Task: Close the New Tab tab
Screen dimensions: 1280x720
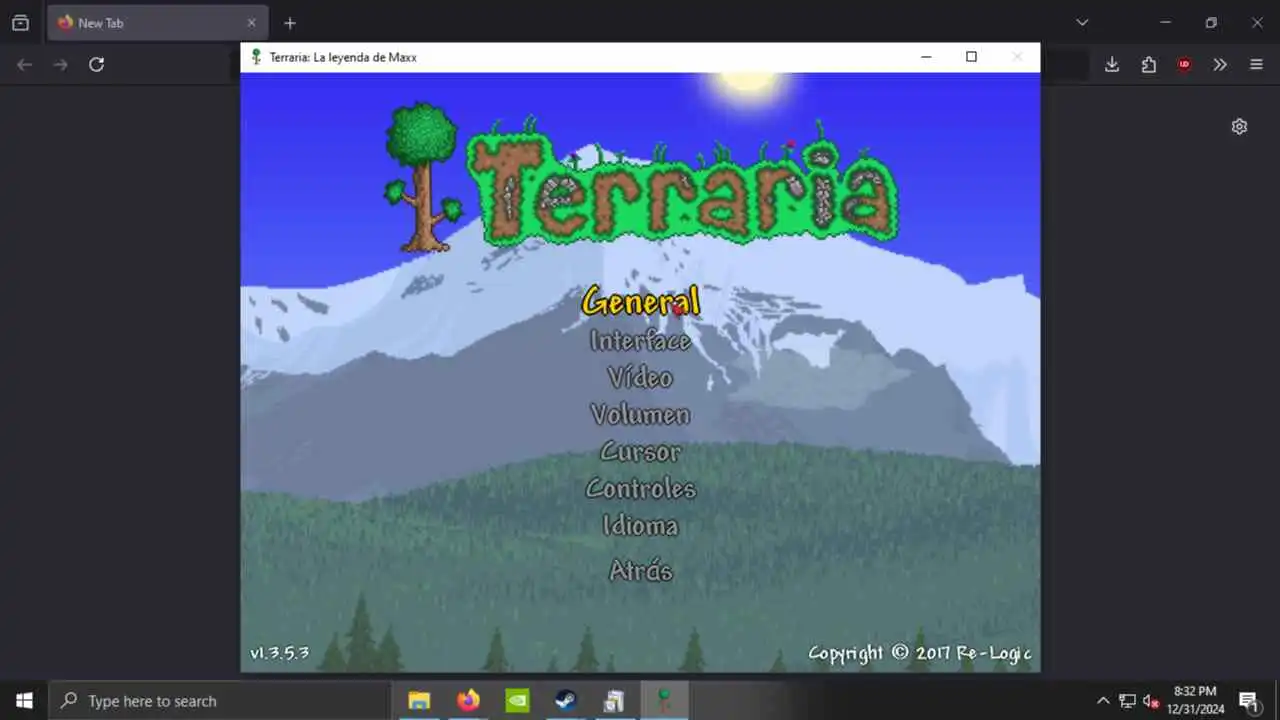Action: (251, 23)
